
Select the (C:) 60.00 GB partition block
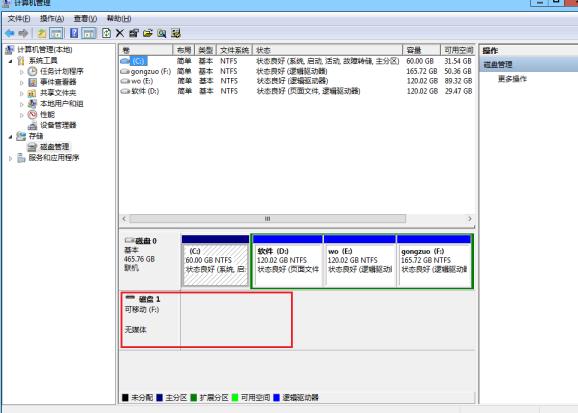(216, 261)
